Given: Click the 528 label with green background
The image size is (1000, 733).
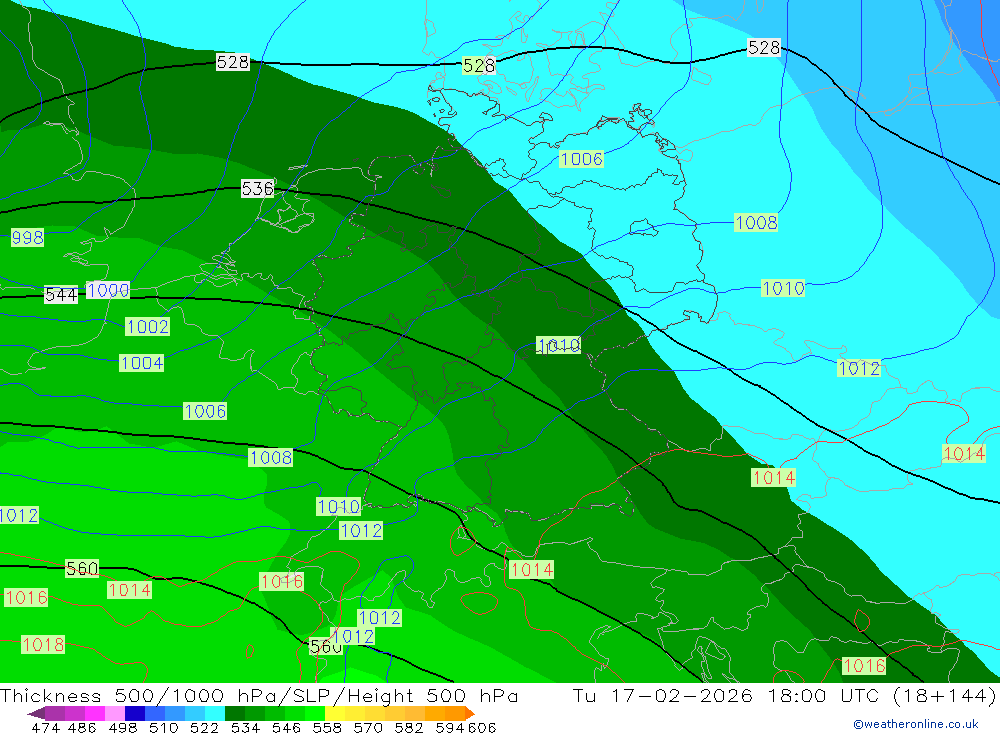Looking at the screenshot, I should coord(479,65).
